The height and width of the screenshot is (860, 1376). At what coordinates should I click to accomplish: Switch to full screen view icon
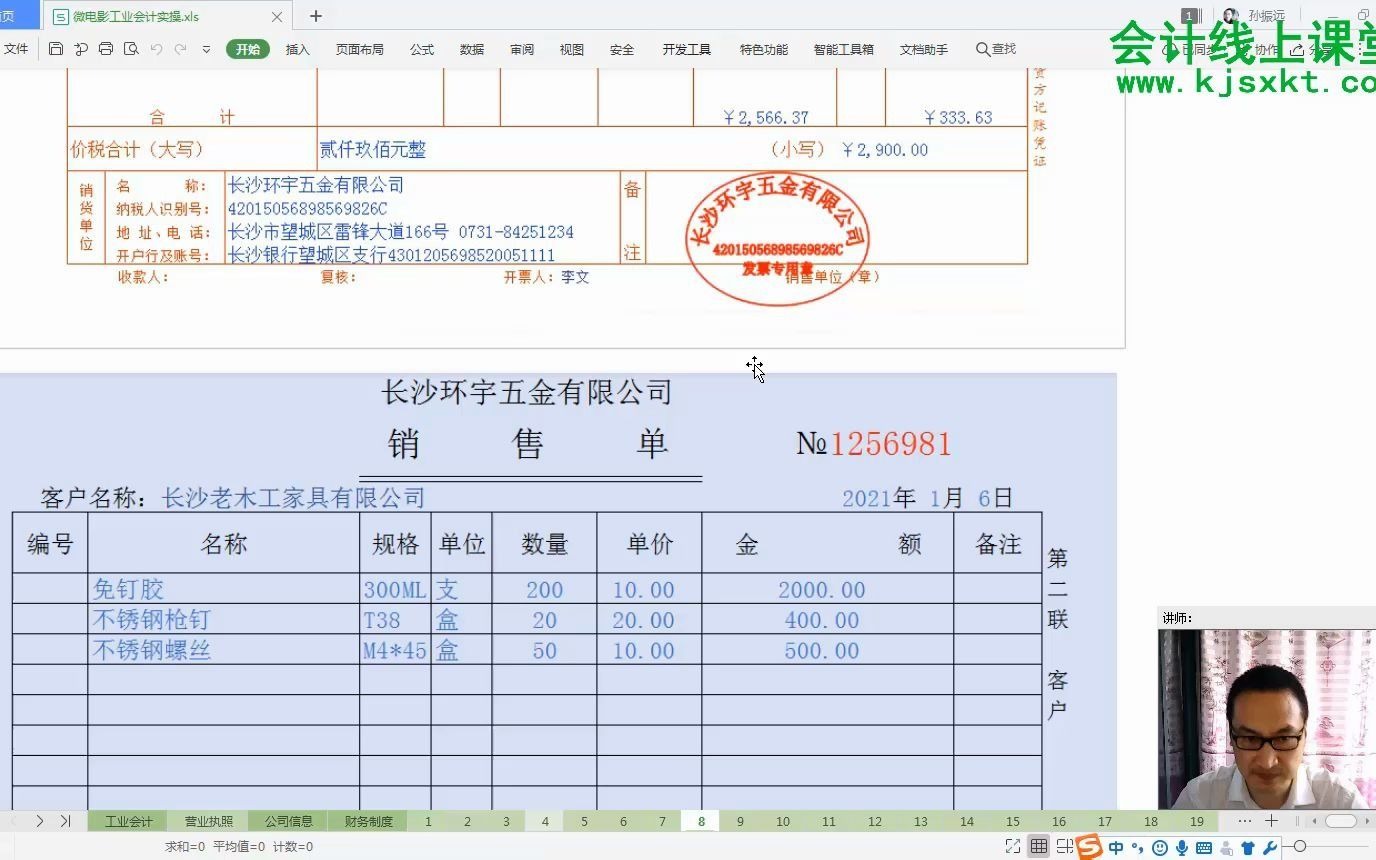point(1013,847)
